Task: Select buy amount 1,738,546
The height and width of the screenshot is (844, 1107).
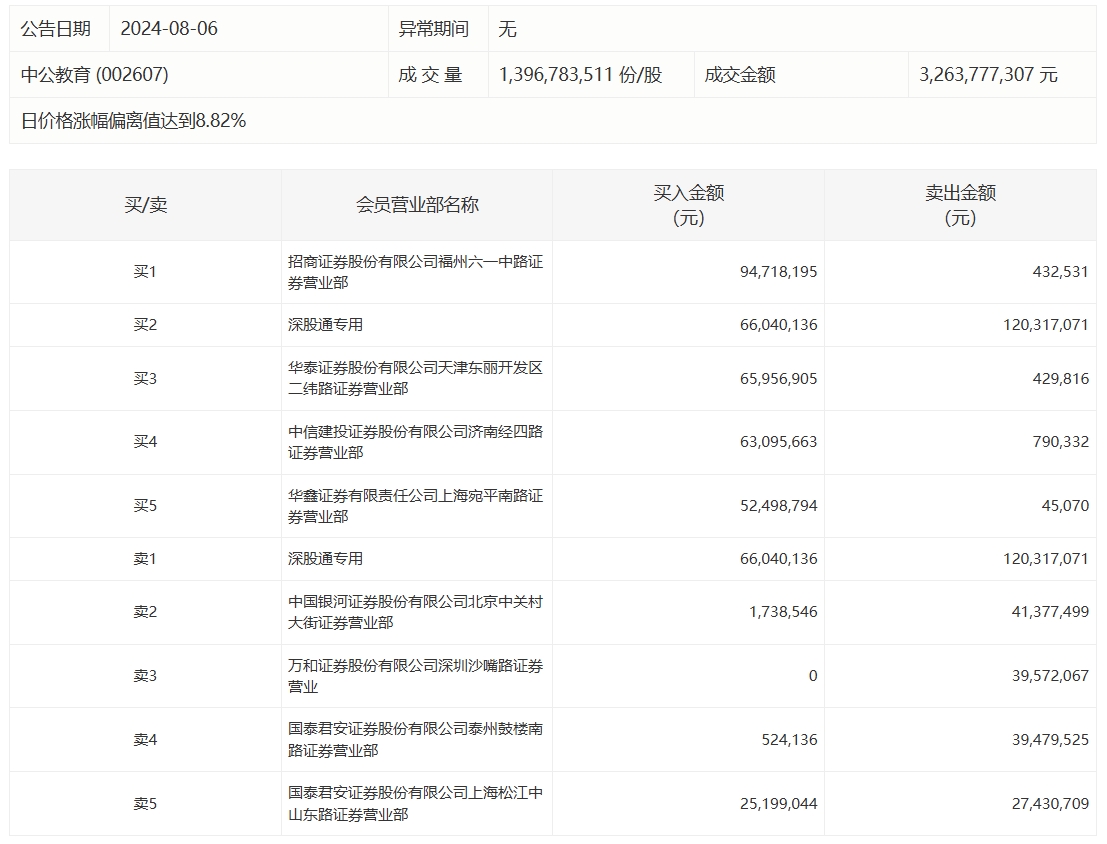Action: pos(783,612)
